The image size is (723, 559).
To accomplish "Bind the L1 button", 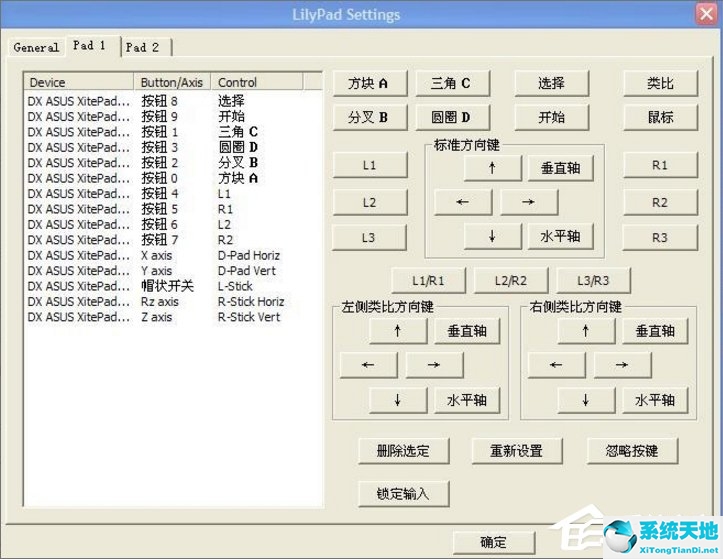I will pos(370,165).
